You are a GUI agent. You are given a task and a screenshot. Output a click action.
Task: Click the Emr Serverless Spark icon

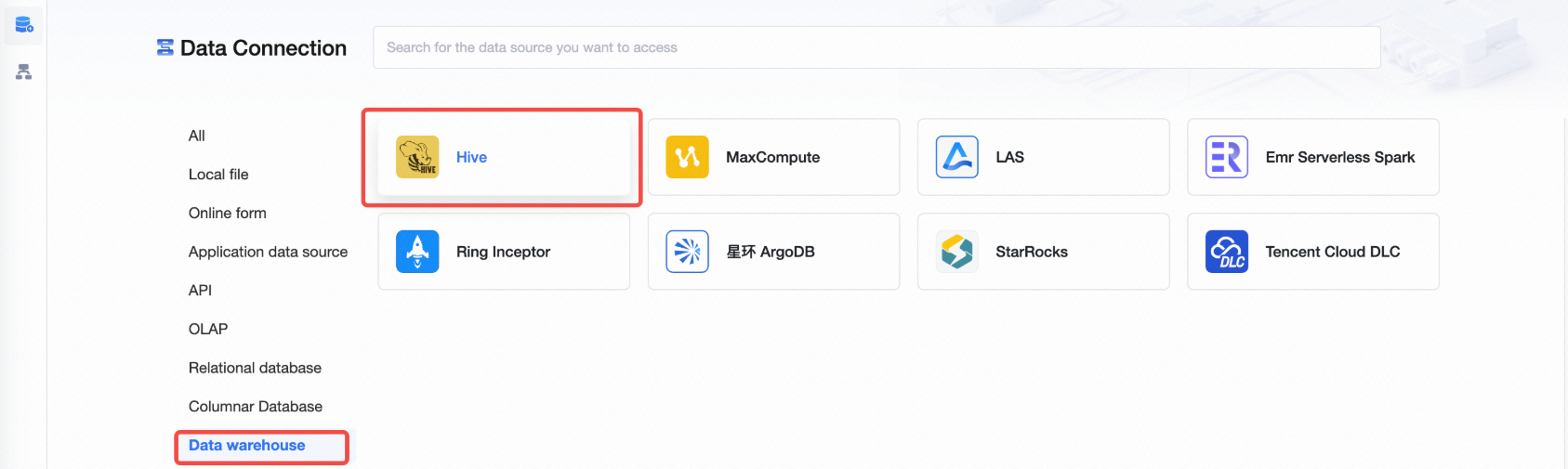pos(1227,157)
